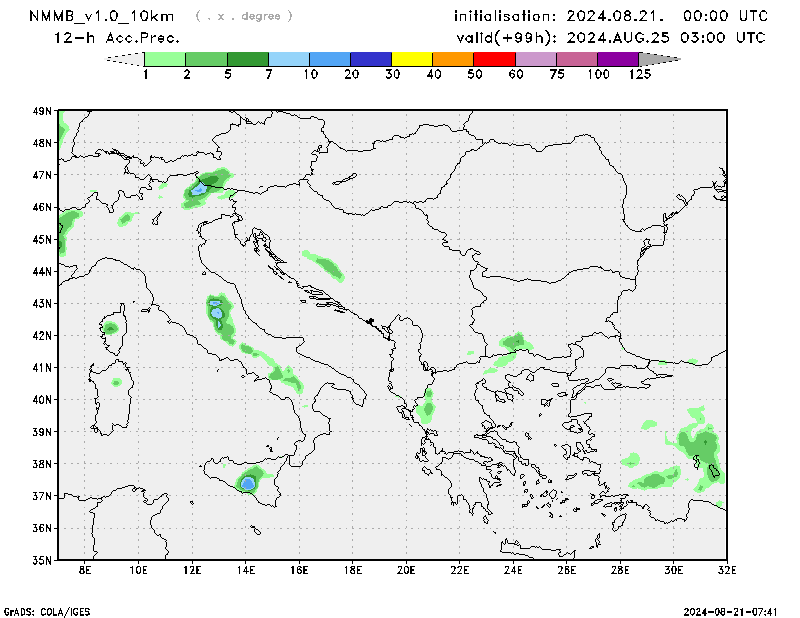The width and height of the screenshot is (800, 618).
Task: Click the red 50–60 legend color swatch
Action: (x=494, y=59)
